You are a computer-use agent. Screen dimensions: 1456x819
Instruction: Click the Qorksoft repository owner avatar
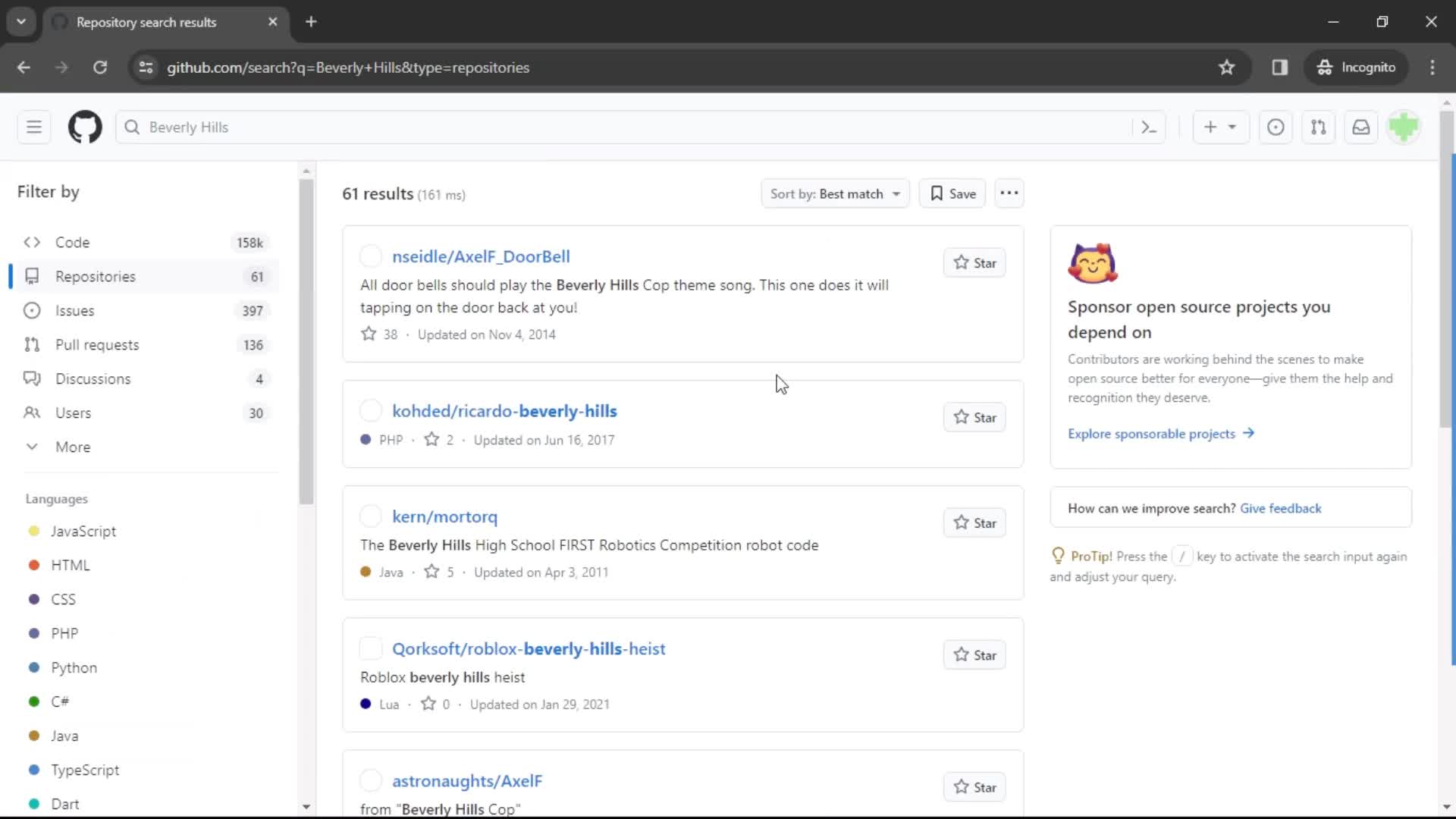click(371, 648)
